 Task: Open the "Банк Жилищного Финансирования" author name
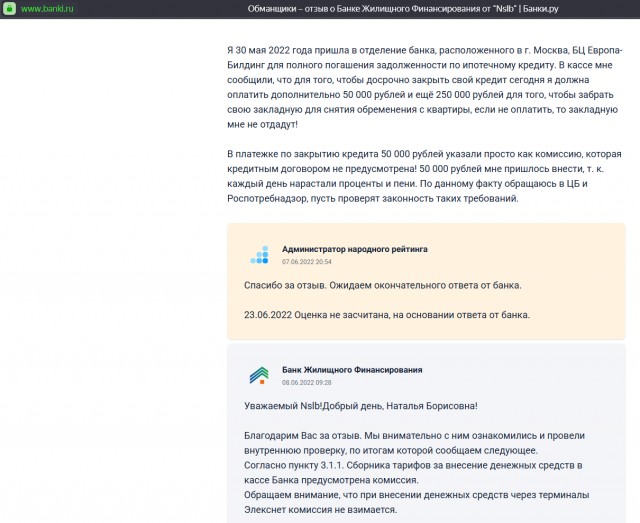[x=352, y=370]
